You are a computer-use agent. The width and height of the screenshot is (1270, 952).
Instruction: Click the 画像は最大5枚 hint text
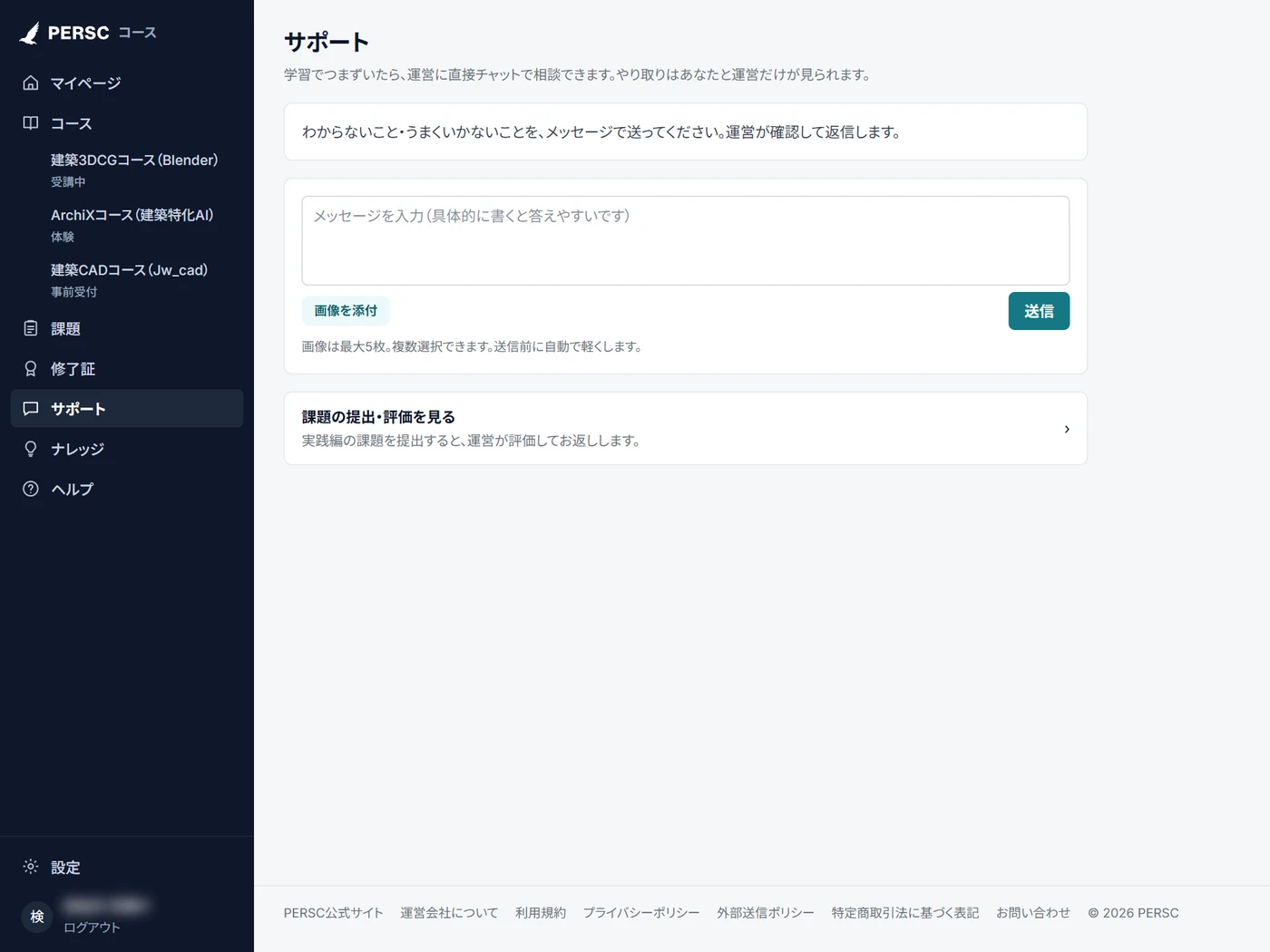point(472,346)
